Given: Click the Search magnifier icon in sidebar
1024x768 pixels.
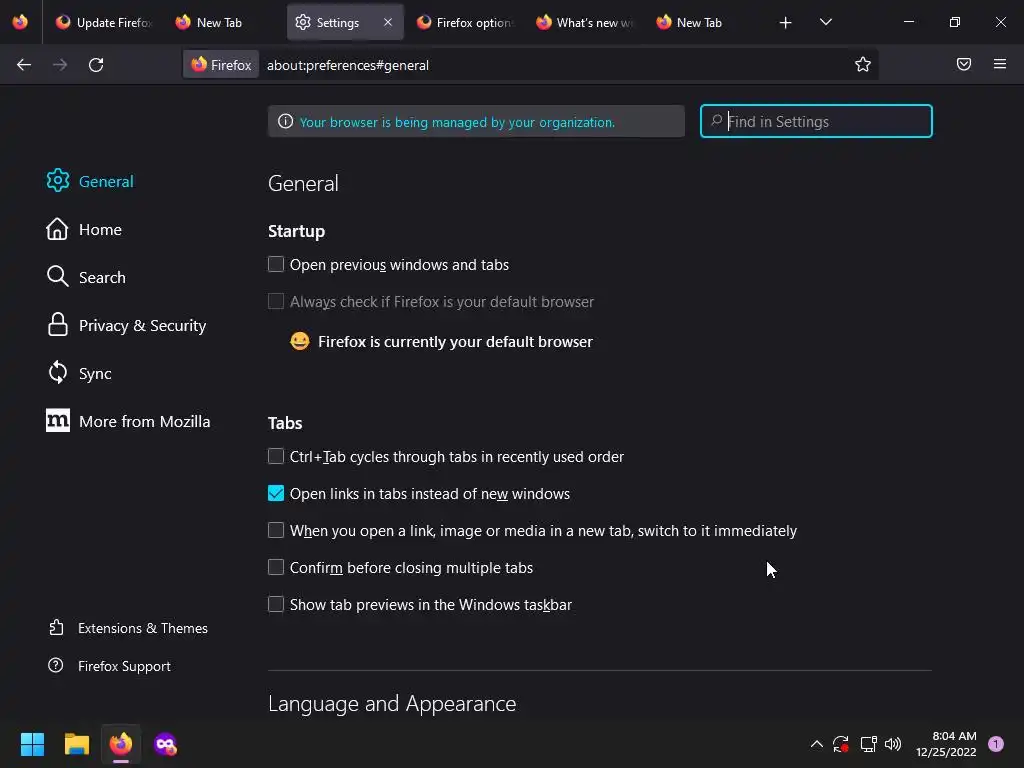Looking at the screenshot, I should pos(57,276).
